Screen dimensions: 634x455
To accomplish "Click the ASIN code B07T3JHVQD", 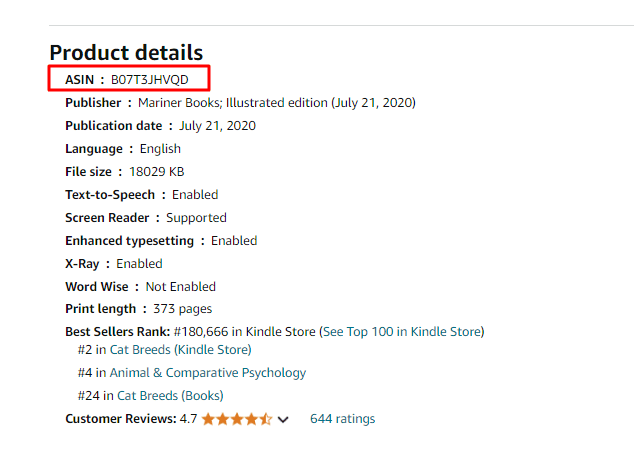I will click(x=150, y=80).
